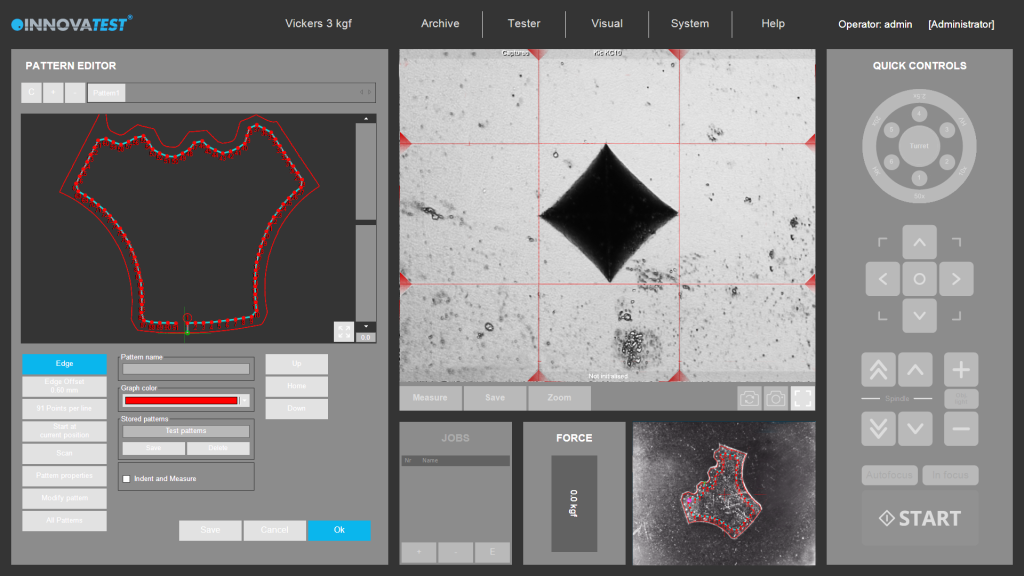Screen dimensions: 1024x576
Task: Fit pattern to view with expand icon
Action: (344, 331)
